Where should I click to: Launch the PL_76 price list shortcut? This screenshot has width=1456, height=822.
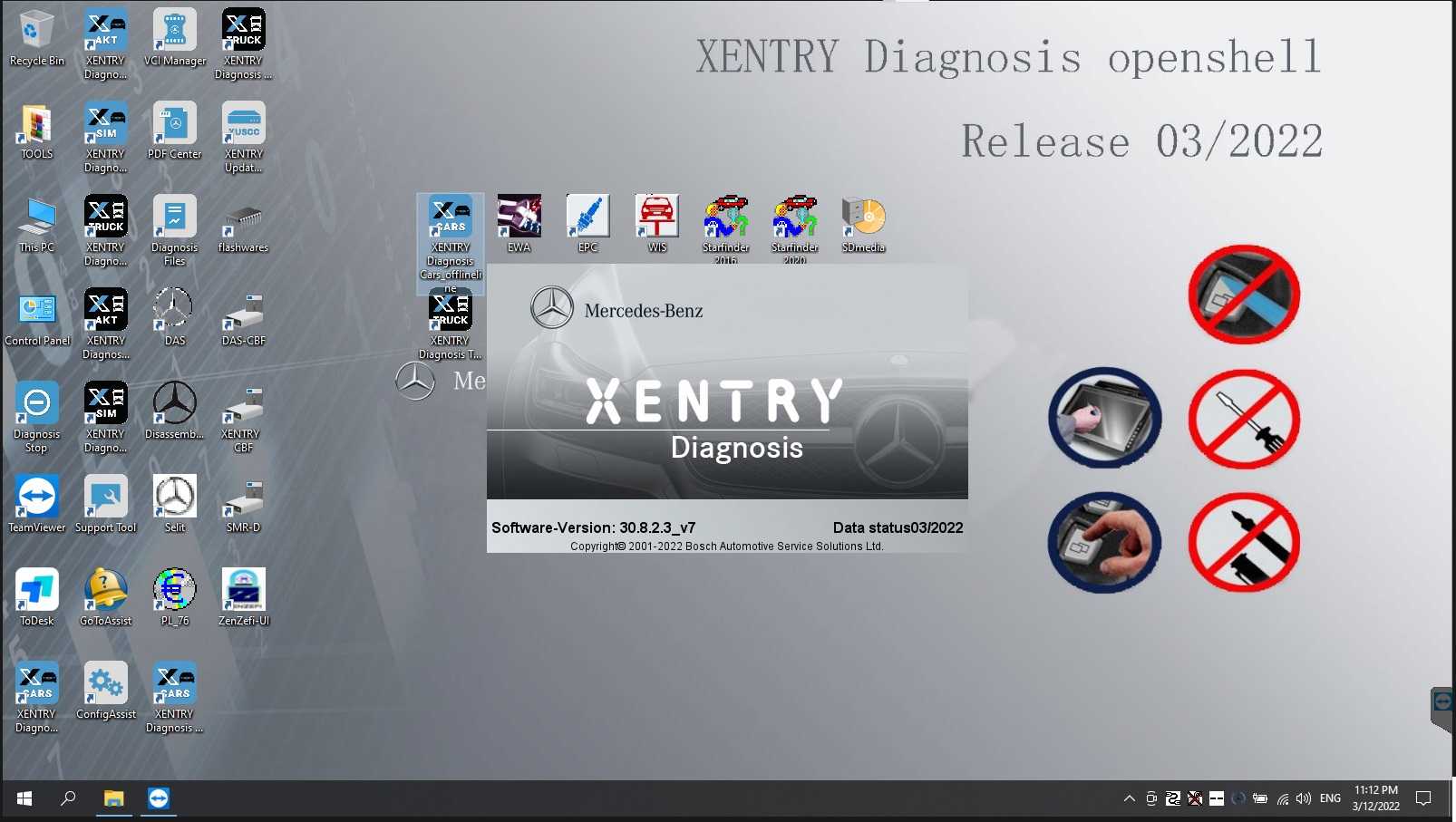point(175,598)
